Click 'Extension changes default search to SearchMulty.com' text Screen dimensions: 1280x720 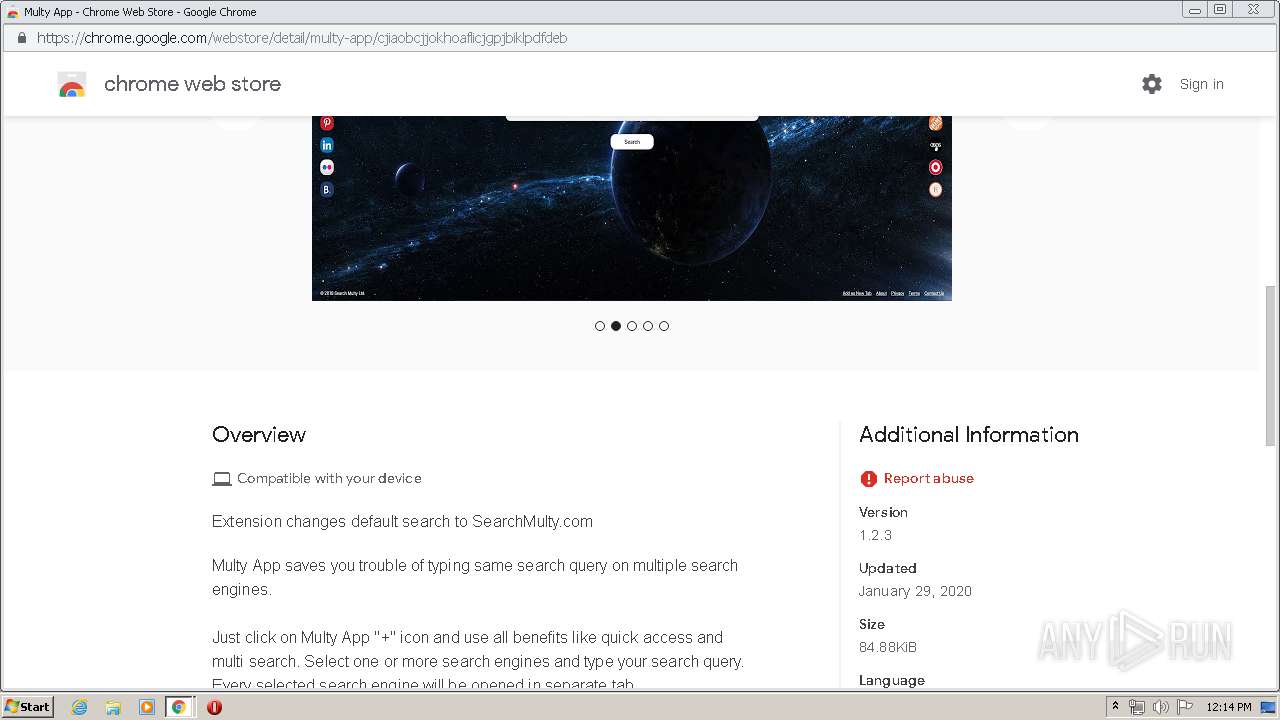pyautogui.click(x=402, y=522)
